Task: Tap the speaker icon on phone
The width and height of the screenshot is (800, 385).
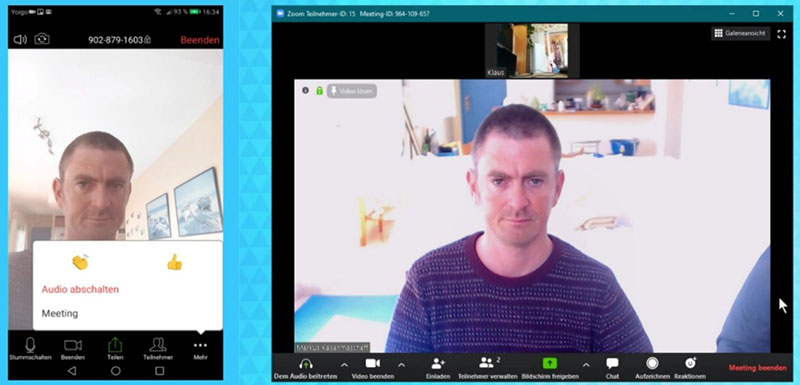Action: click(x=20, y=39)
